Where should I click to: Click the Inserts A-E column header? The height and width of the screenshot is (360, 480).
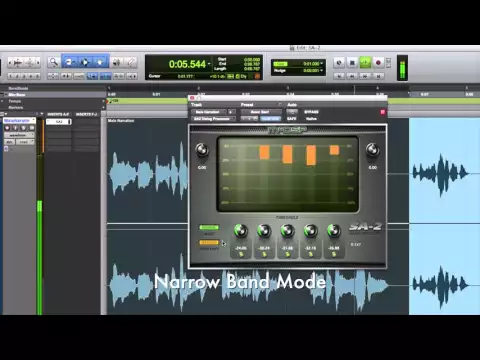coord(58,114)
